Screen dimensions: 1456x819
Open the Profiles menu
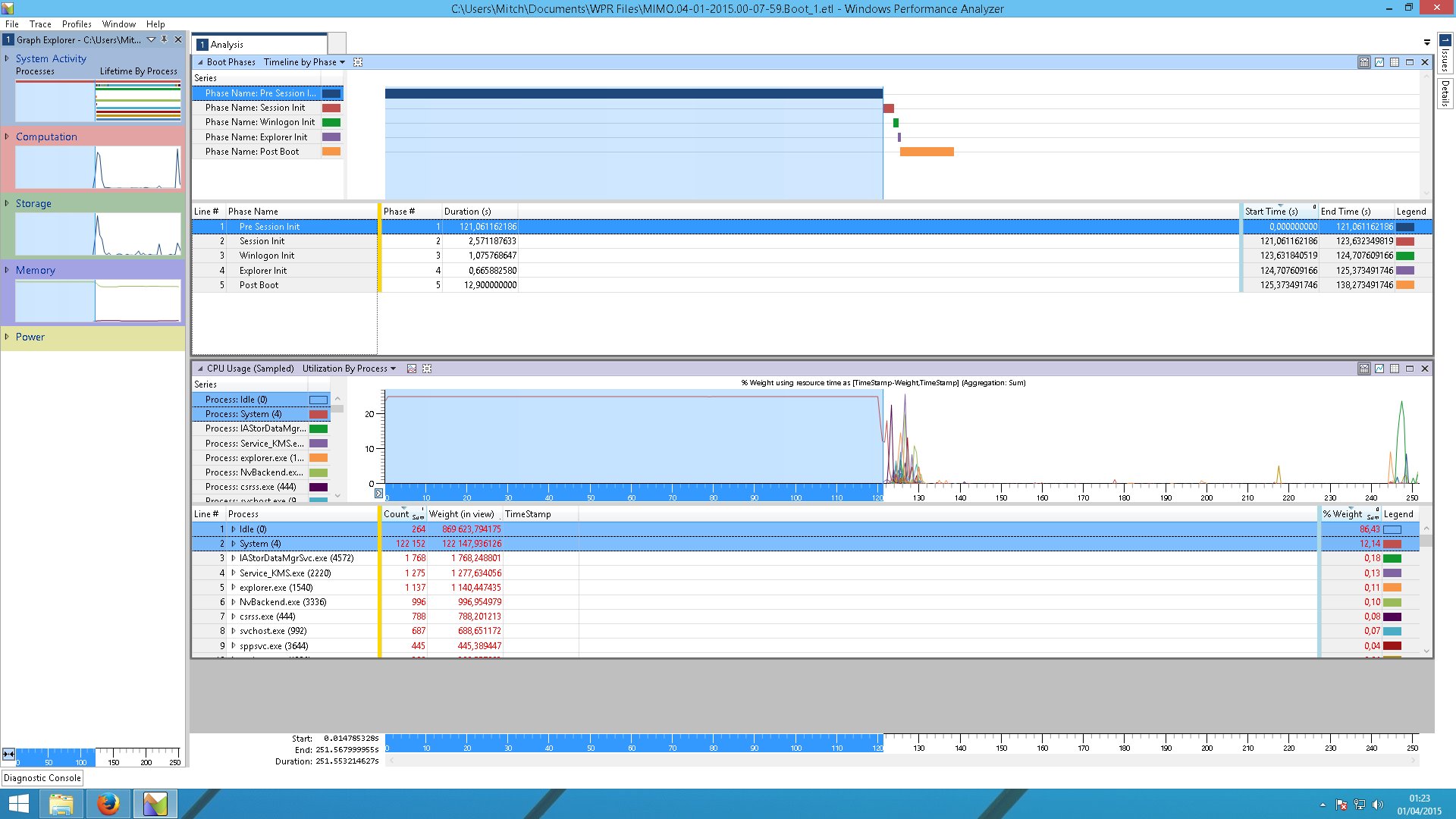click(75, 23)
